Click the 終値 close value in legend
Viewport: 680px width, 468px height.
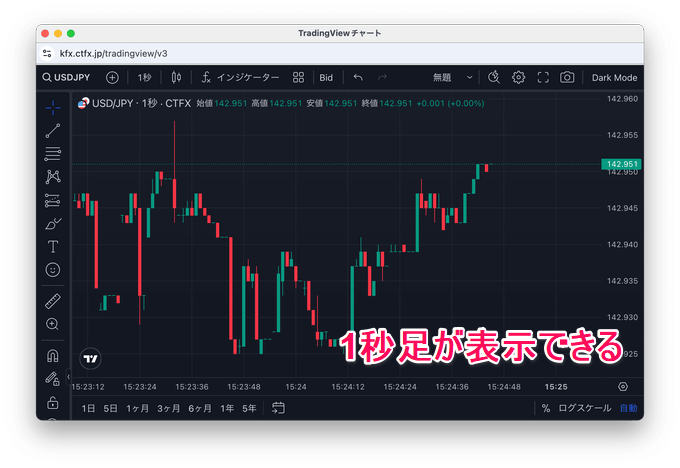[387, 103]
